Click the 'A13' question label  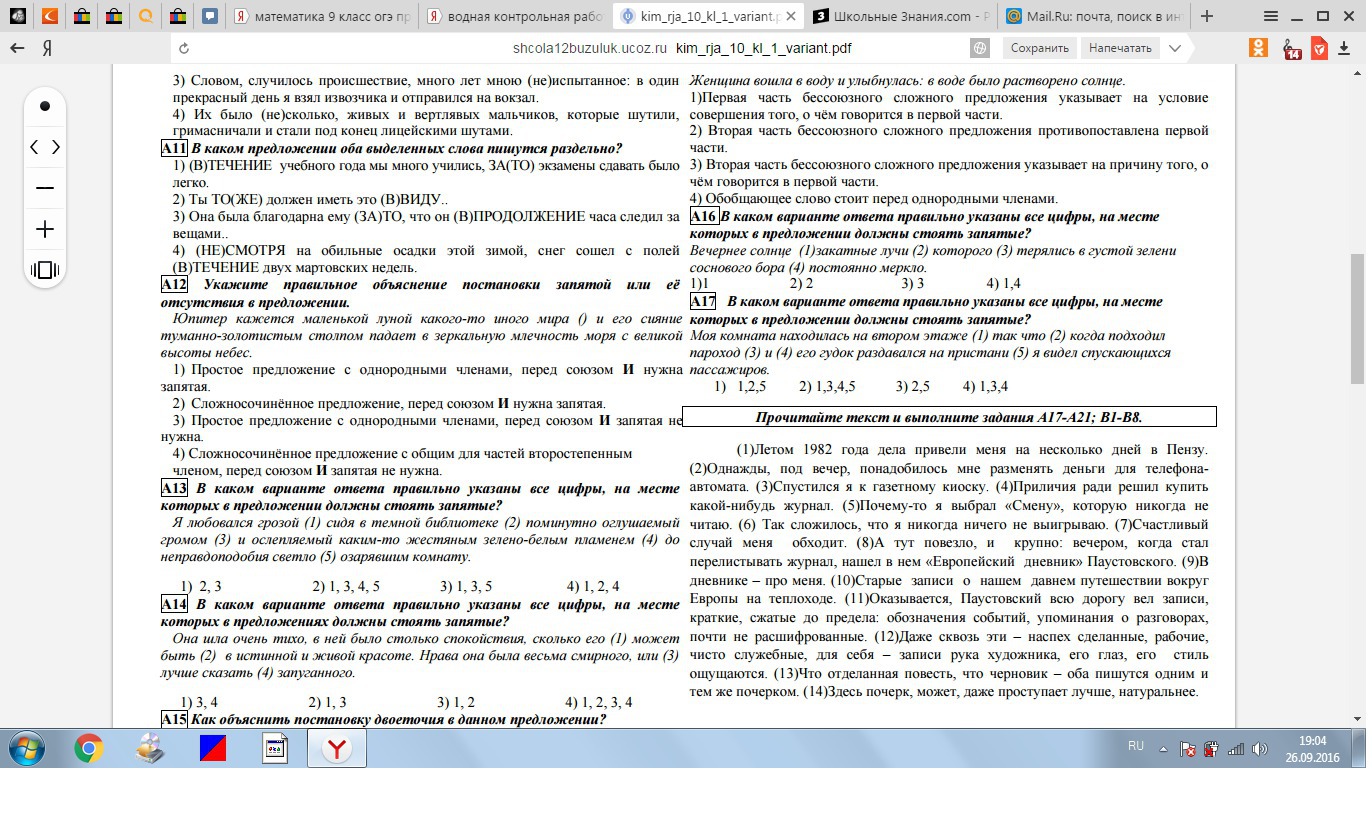tap(174, 488)
